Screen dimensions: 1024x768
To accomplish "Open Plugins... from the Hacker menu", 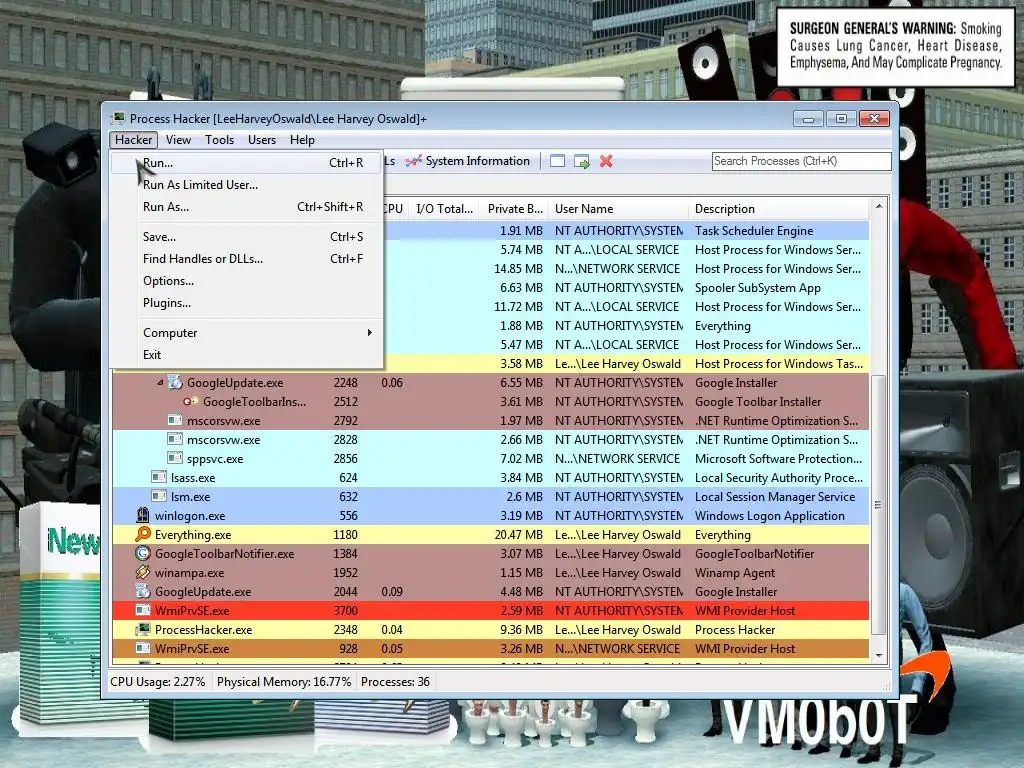I will tap(247, 303).
